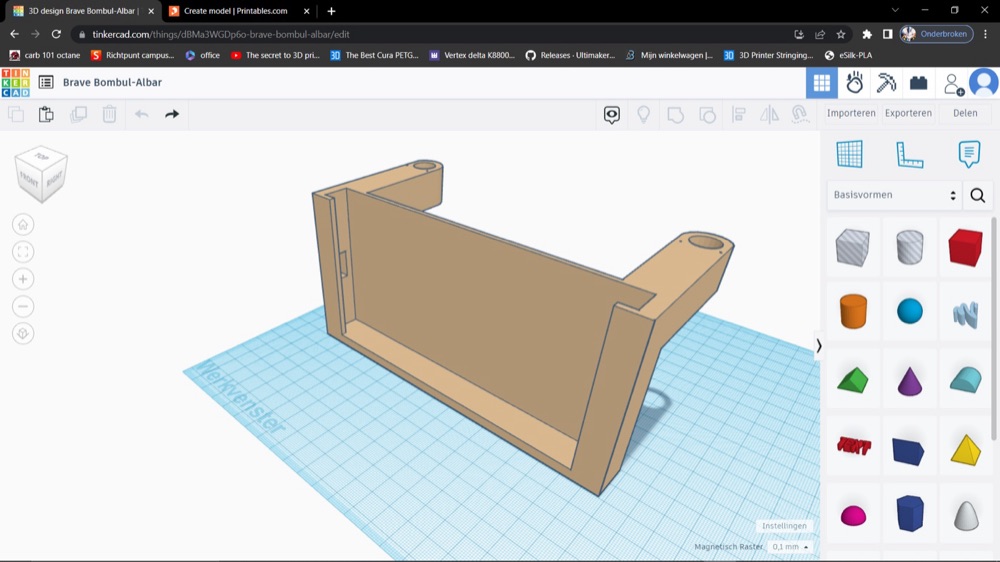Toggle 3D design grid view mode
The image size is (1000, 562).
821,83
